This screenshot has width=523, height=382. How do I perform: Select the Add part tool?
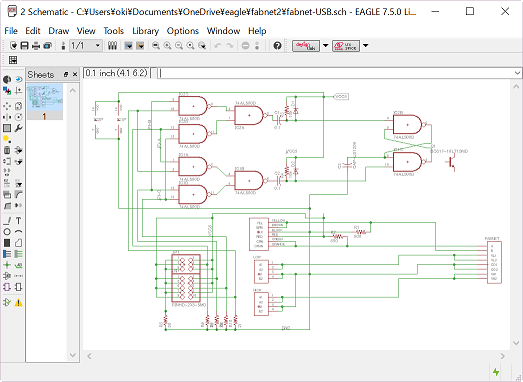[x=18, y=150]
